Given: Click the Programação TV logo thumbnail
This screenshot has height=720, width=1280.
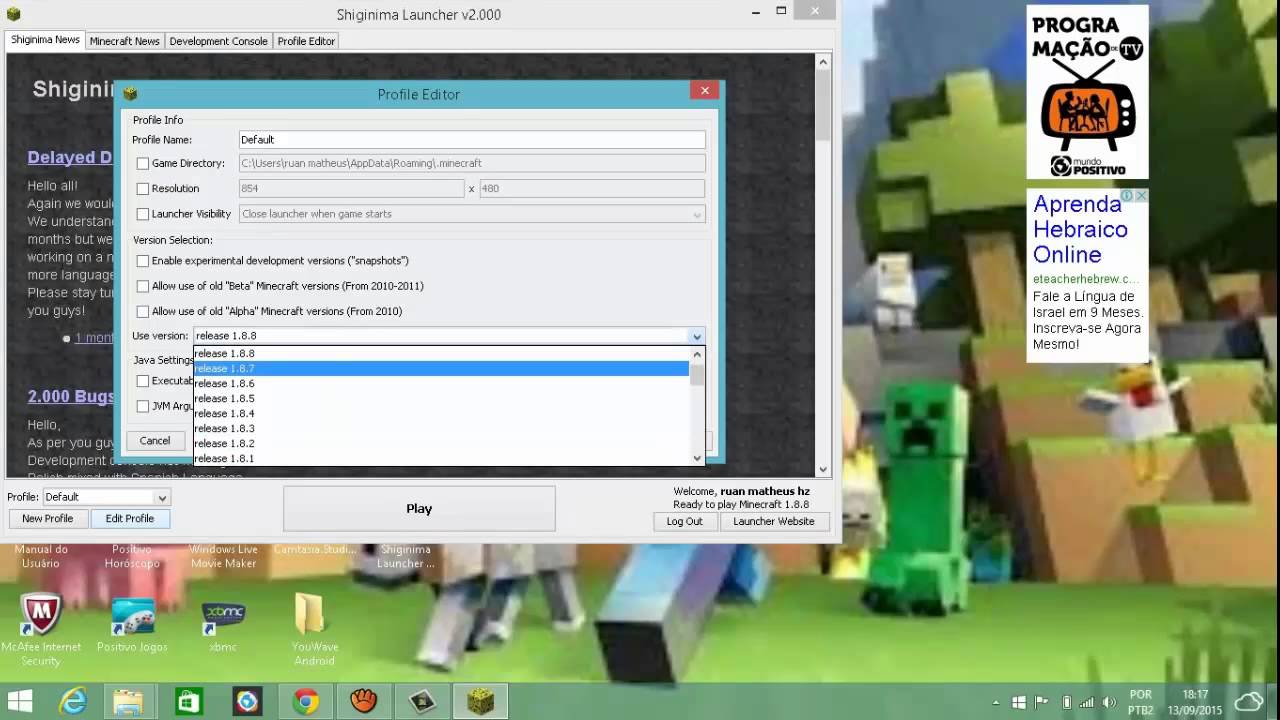Looking at the screenshot, I should [x=1087, y=92].
